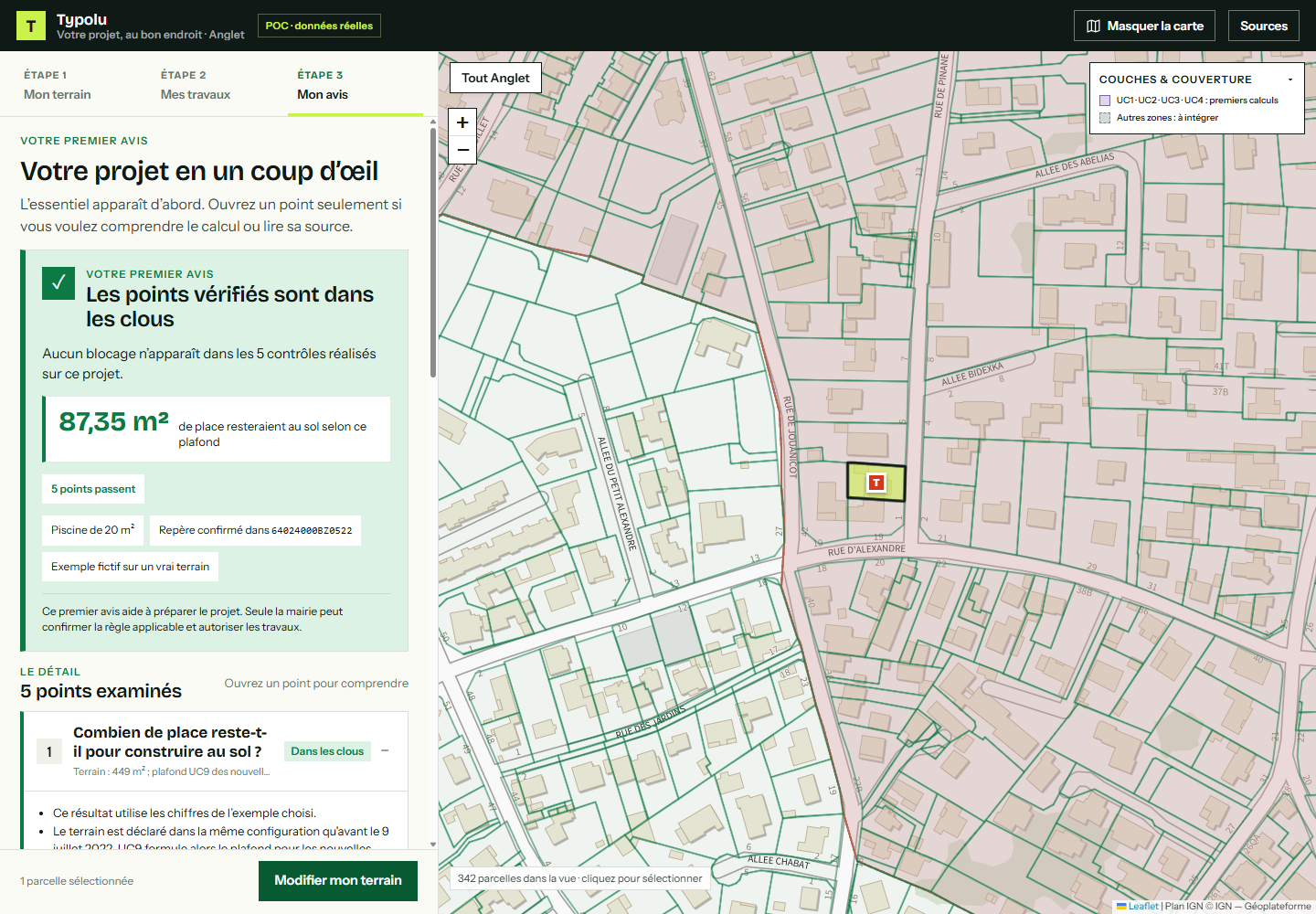The width and height of the screenshot is (1316, 914).
Task: Zoom out the map with minus button
Action: point(462,150)
